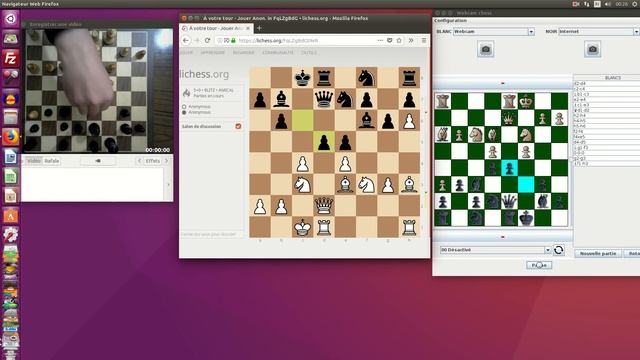This screenshot has height=360, width=640.
Task: Reload the lichess page in Firefox
Action: tap(207, 40)
